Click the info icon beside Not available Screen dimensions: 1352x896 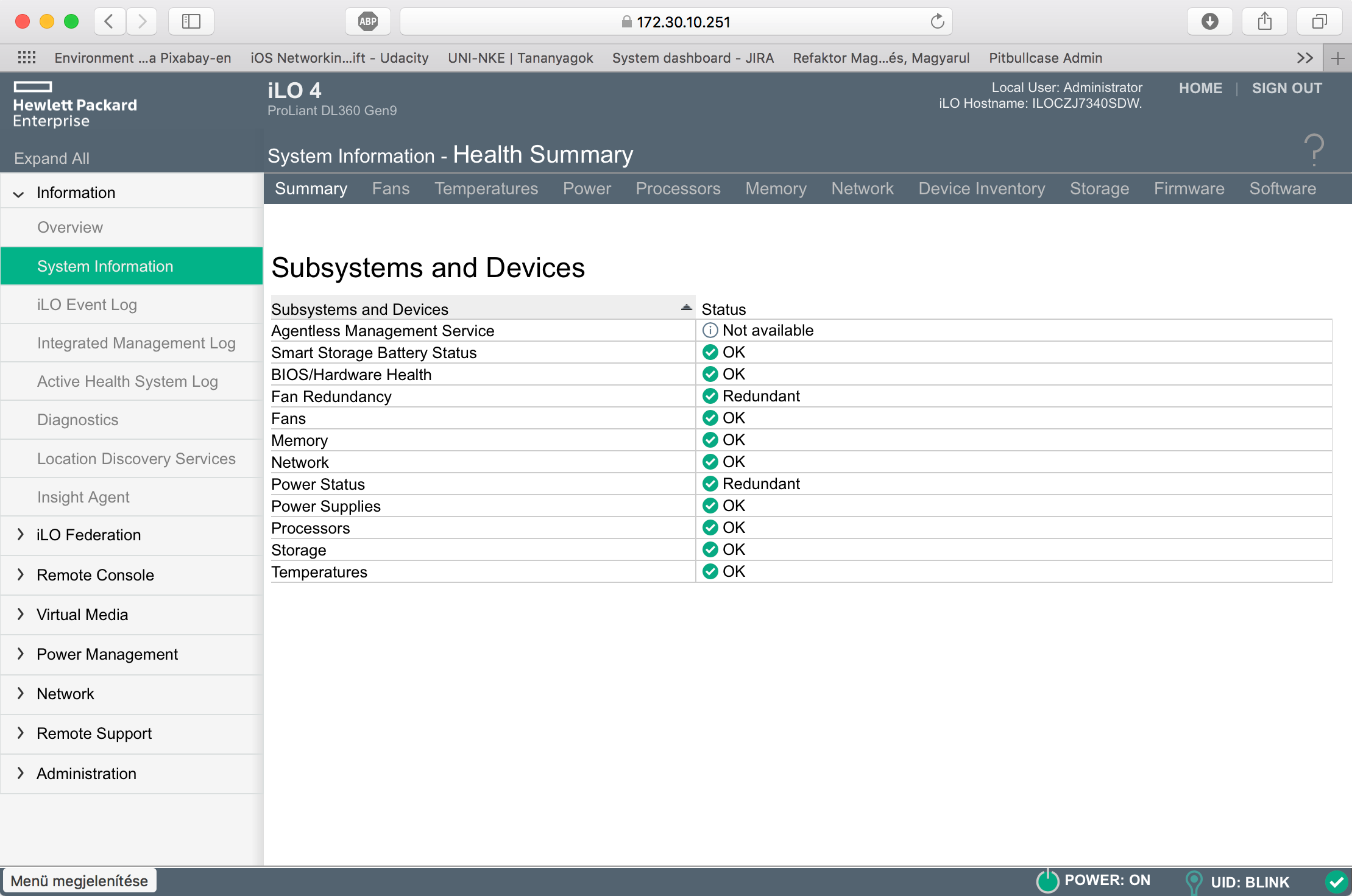[710, 330]
